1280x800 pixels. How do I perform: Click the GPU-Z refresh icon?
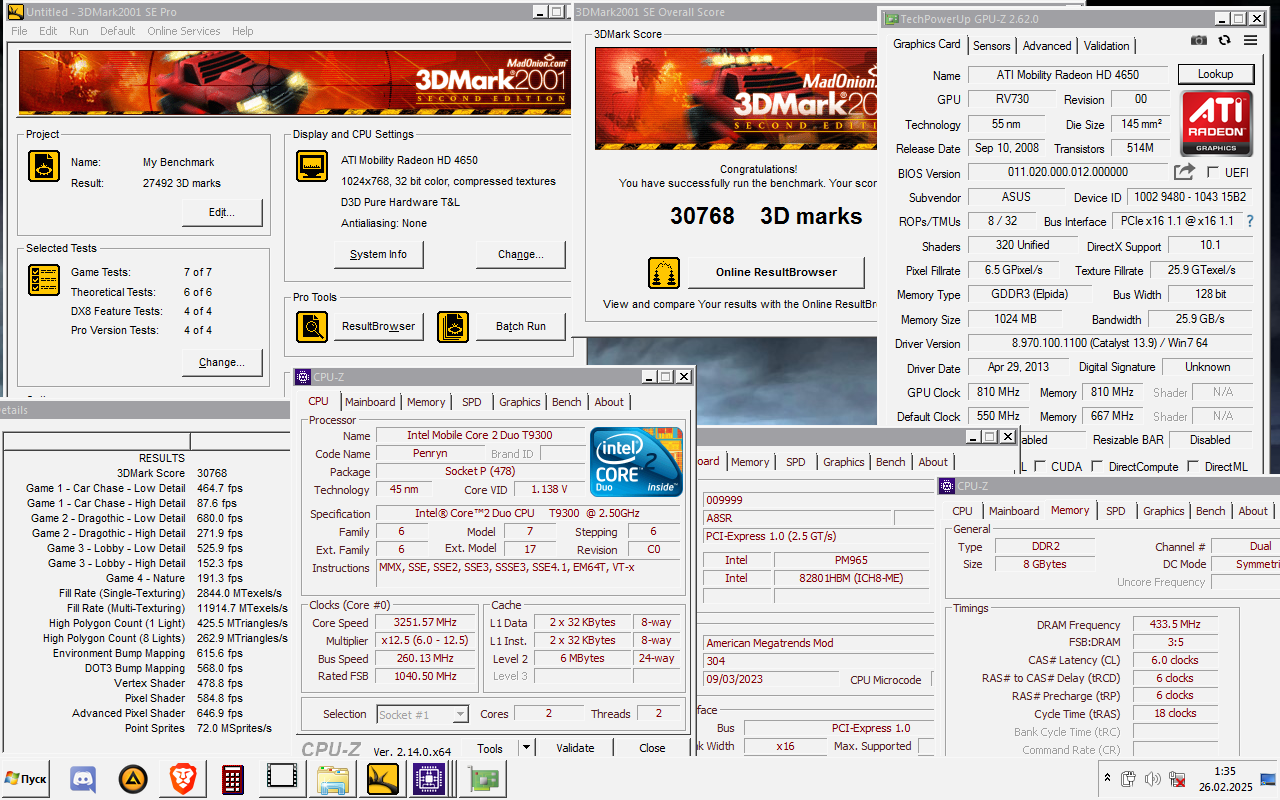pyautogui.click(x=1224, y=40)
